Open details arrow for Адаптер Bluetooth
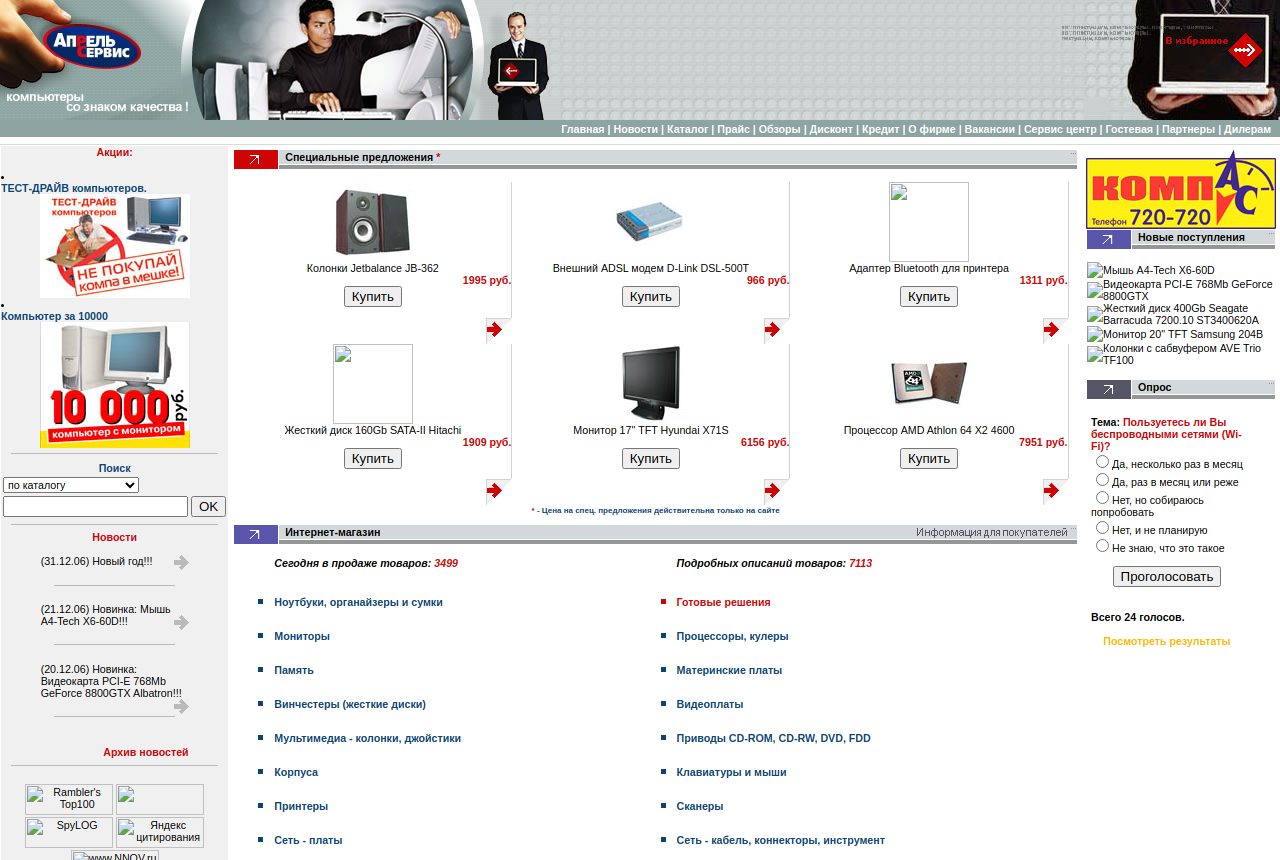Image resolution: width=1280 pixels, height=860 pixels. (x=1050, y=328)
